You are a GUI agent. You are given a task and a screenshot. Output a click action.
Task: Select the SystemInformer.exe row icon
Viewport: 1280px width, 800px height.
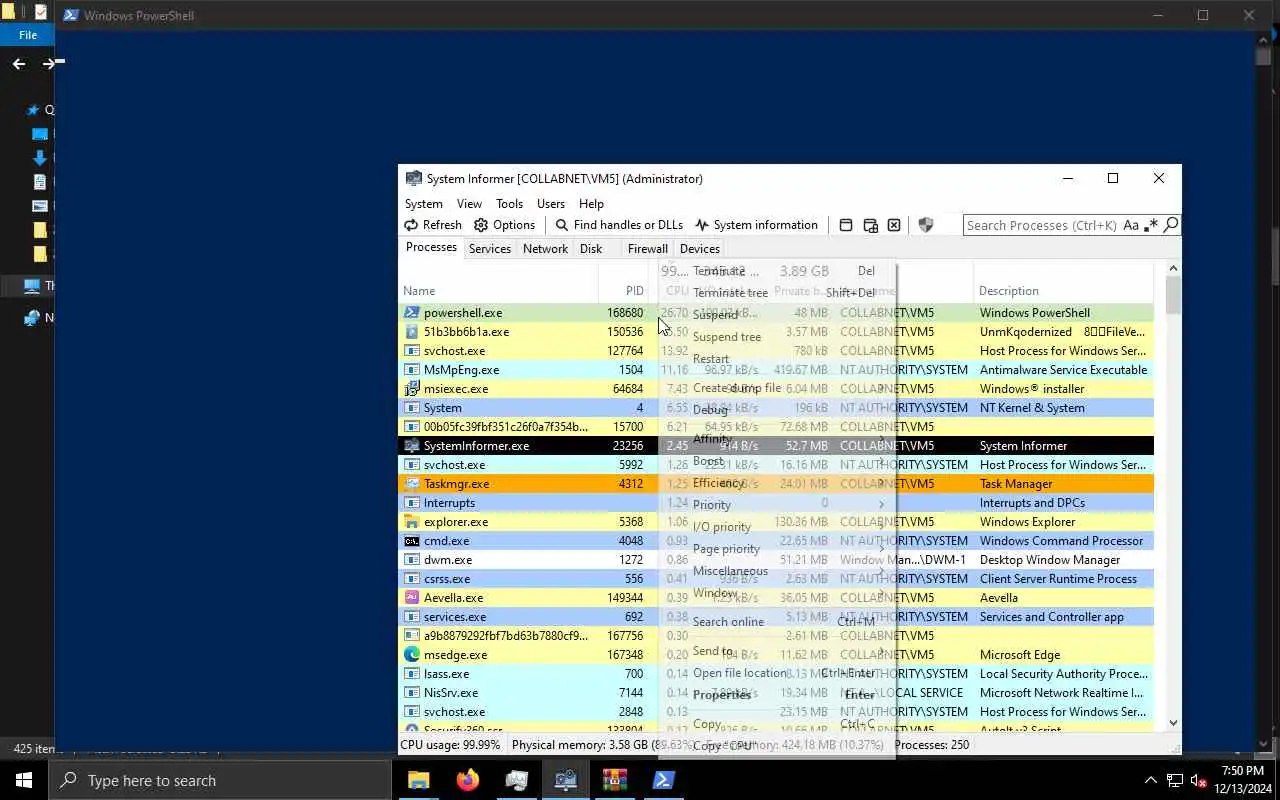pyautogui.click(x=411, y=446)
